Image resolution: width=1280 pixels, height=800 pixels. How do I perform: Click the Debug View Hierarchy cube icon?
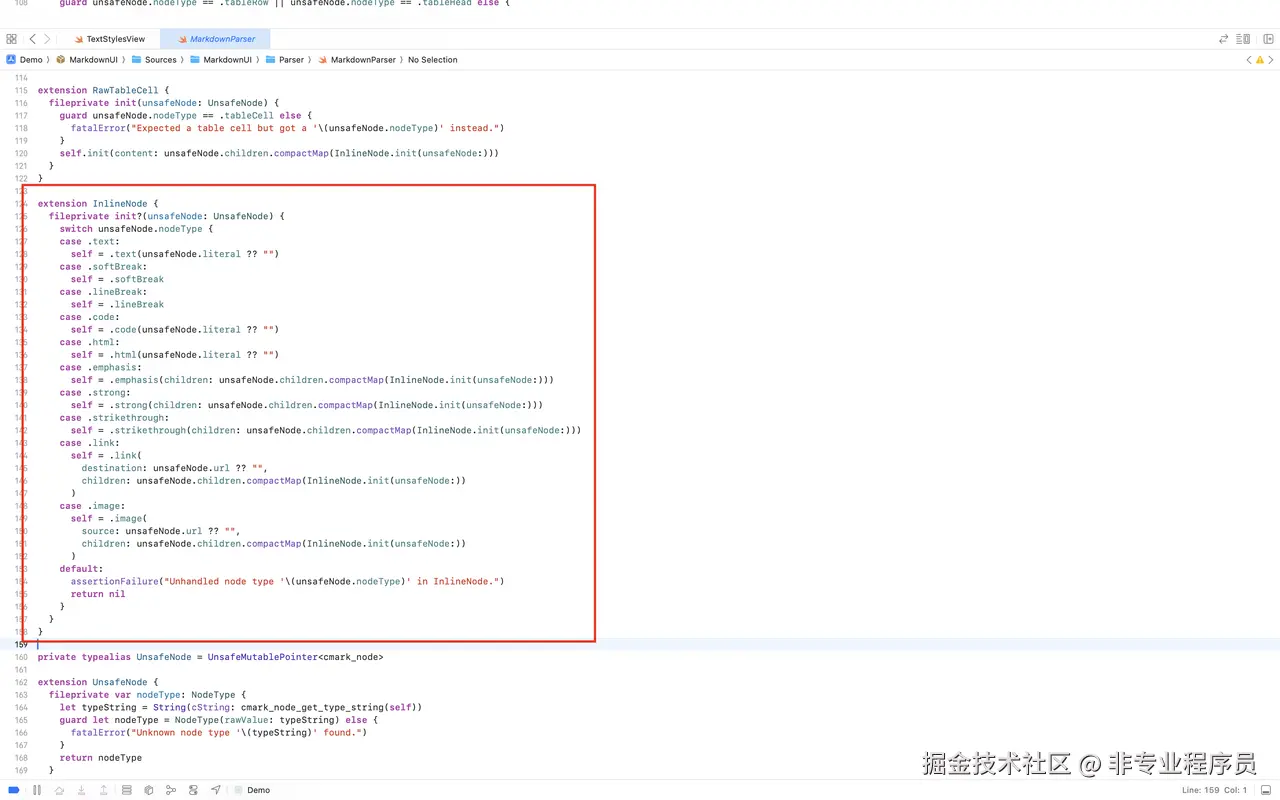[x=150, y=790]
